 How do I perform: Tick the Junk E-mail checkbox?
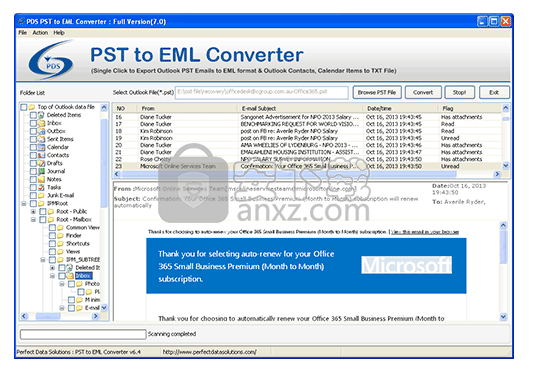tap(33, 196)
